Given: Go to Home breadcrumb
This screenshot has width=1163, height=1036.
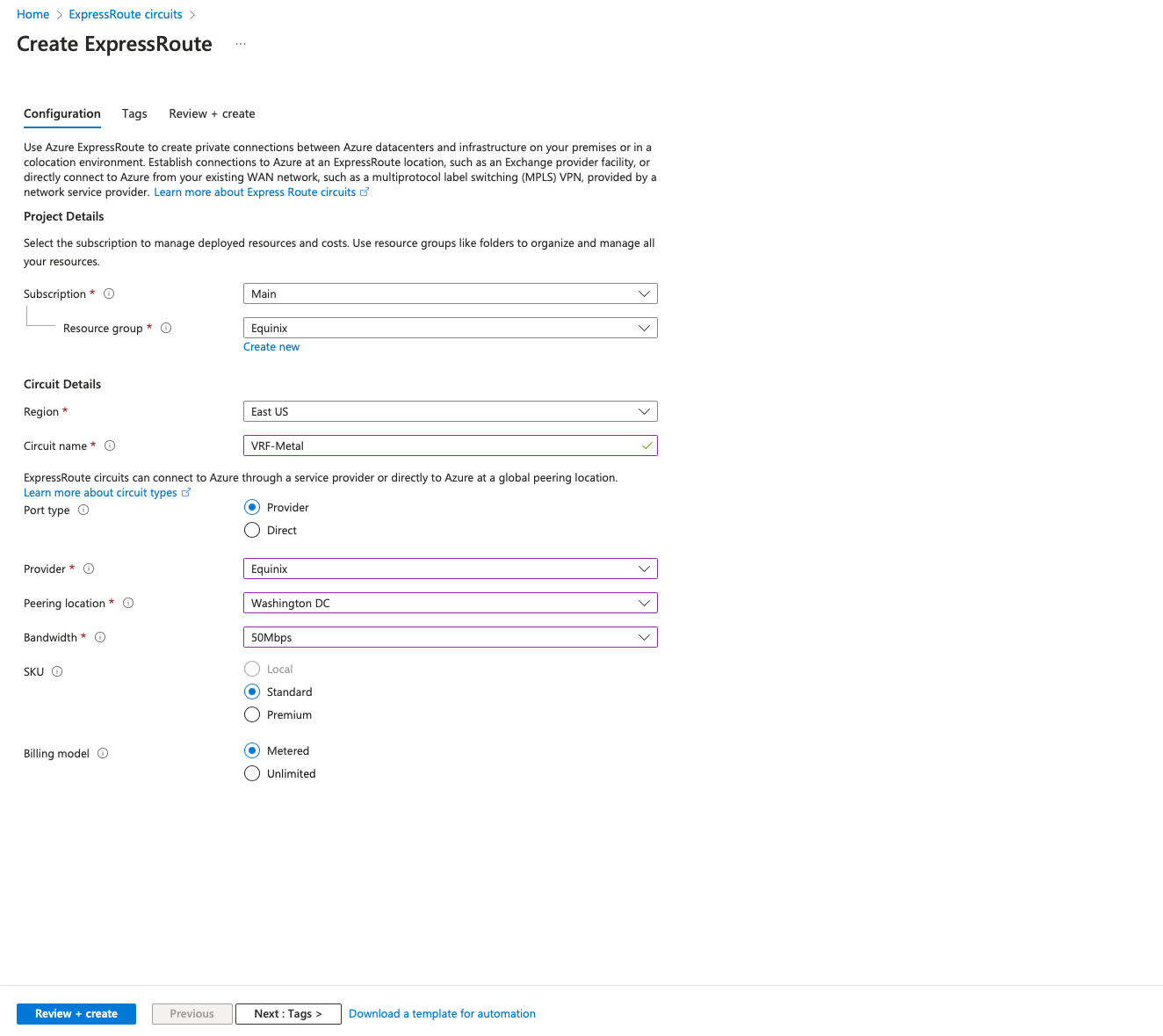Looking at the screenshot, I should pyautogui.click(x=33, y=14).
